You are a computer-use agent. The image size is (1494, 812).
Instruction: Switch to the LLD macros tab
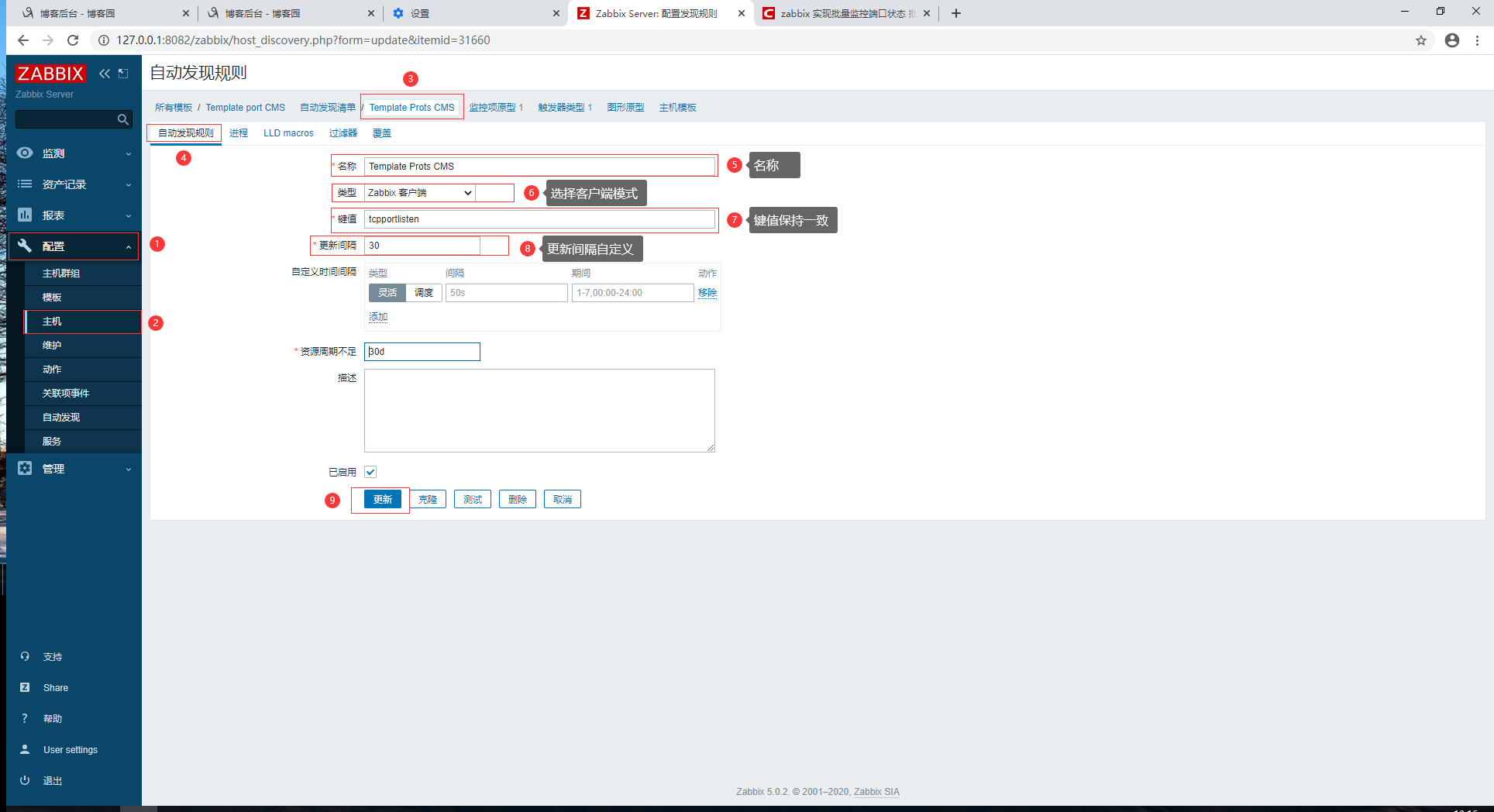tap(288, 133)
